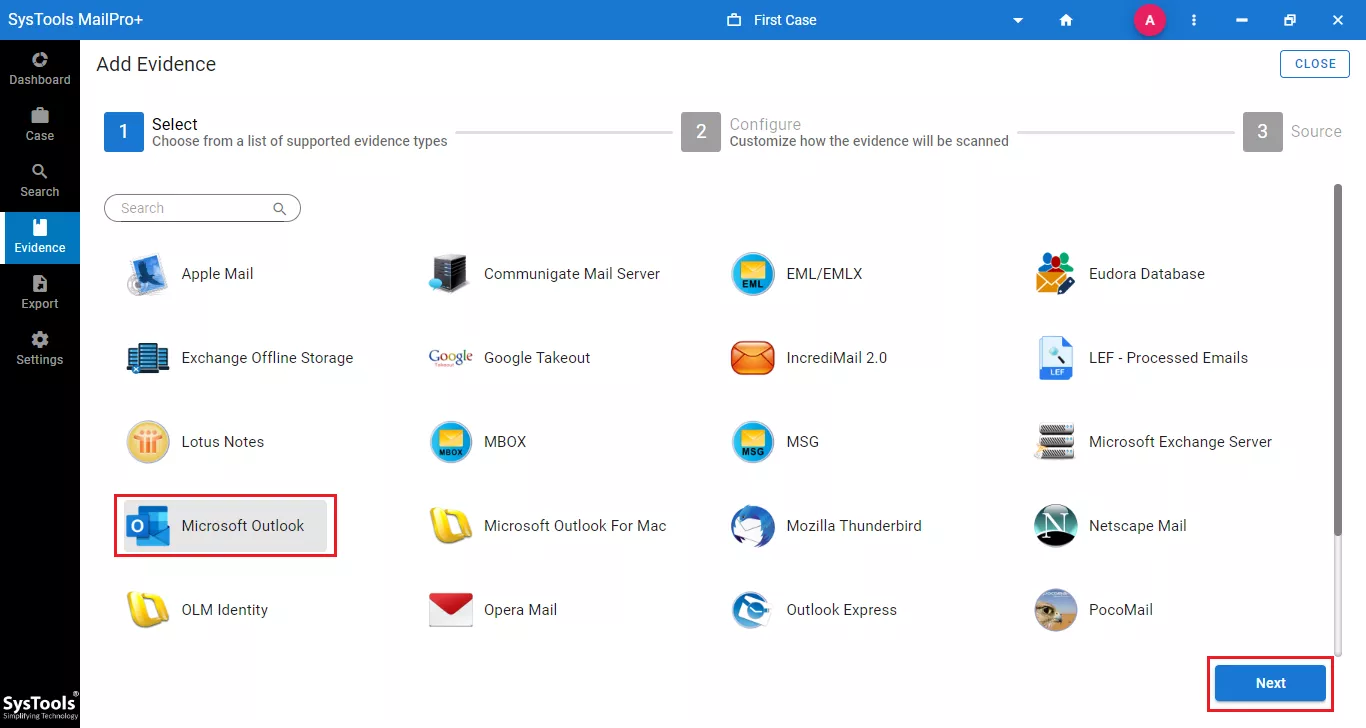The image size is (1366, 728).
Task: Pick Opera Mail from evidence list
Action: coord(520,609)
